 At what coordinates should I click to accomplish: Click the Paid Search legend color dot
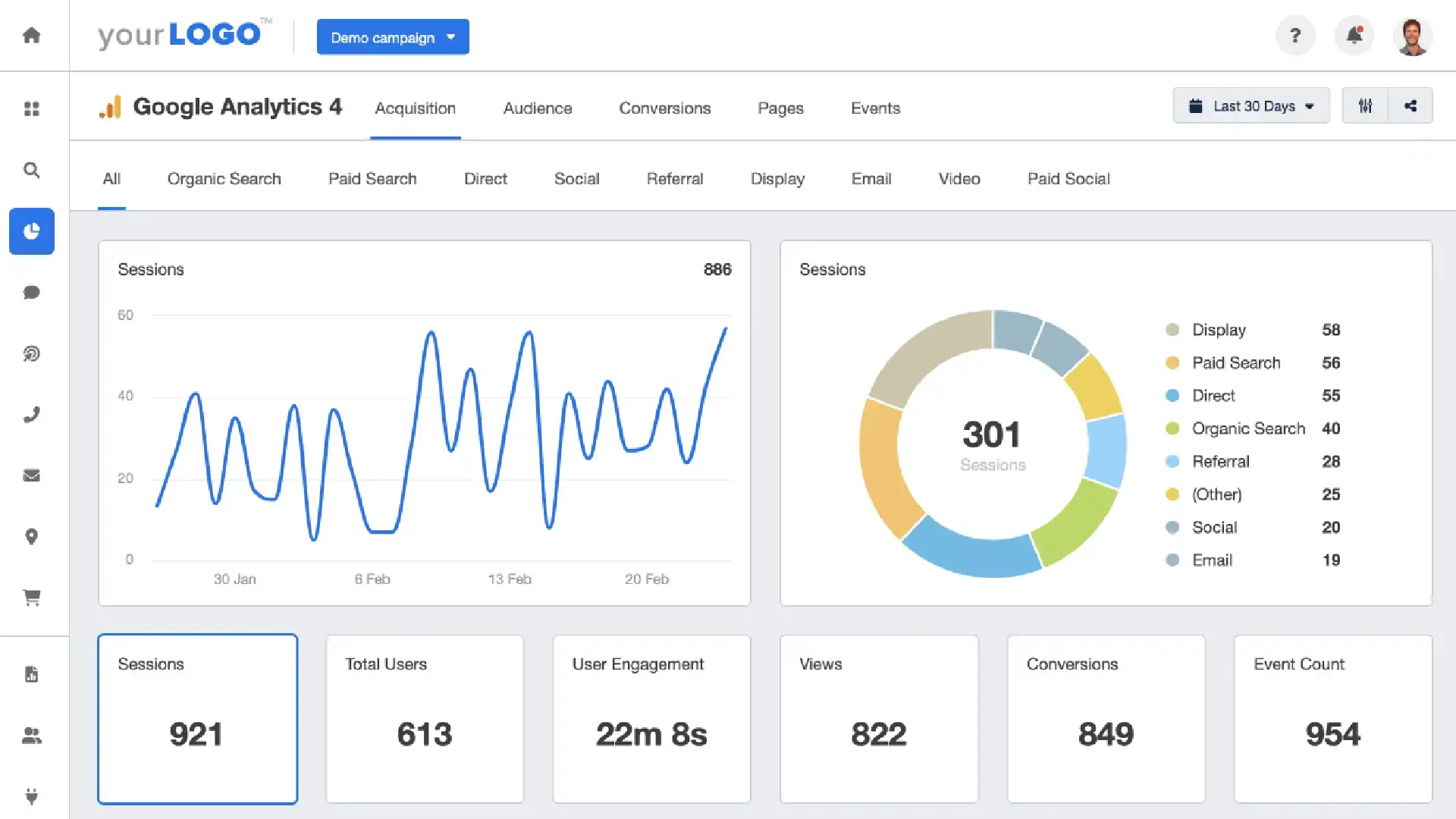(1172, 363)
